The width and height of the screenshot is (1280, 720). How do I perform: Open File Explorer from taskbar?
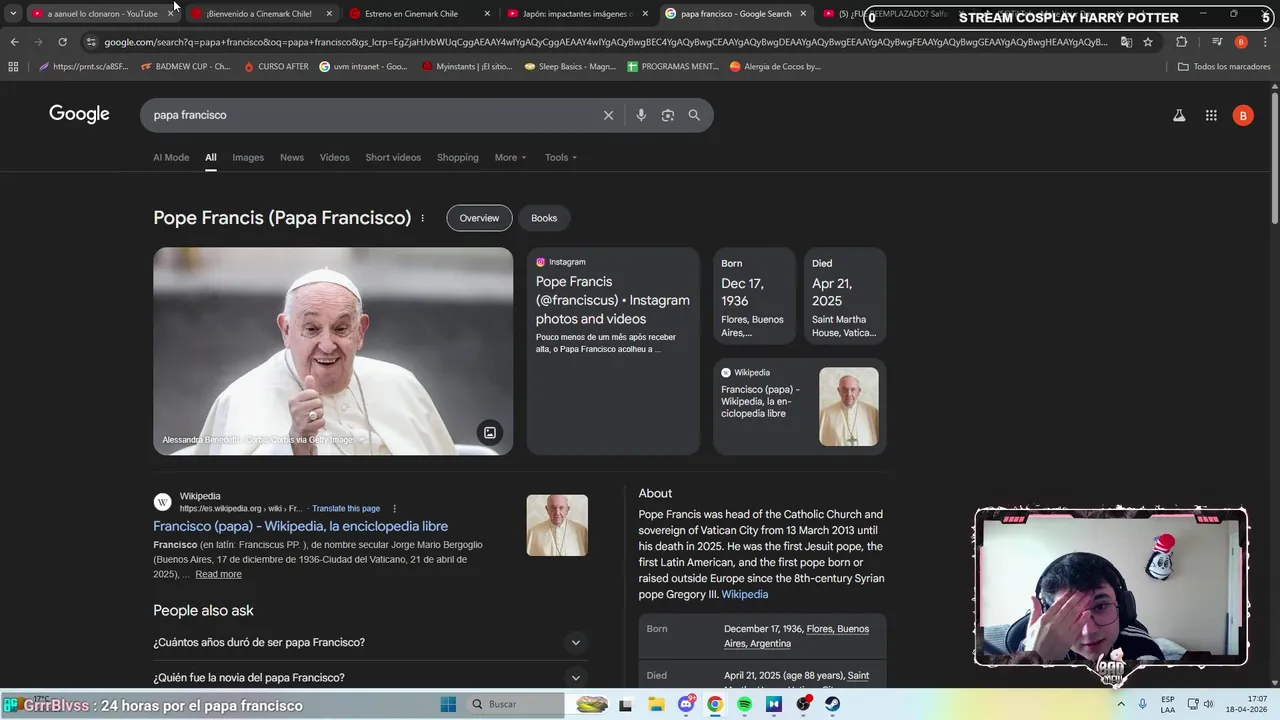click(x=656, y=704)
